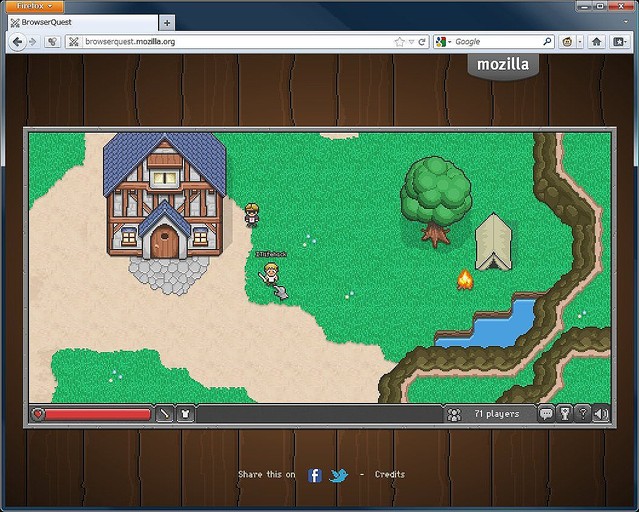The image size is (639, 512).
Task: Open the search engine selector dropdown
Action: [x=443, y=42]
